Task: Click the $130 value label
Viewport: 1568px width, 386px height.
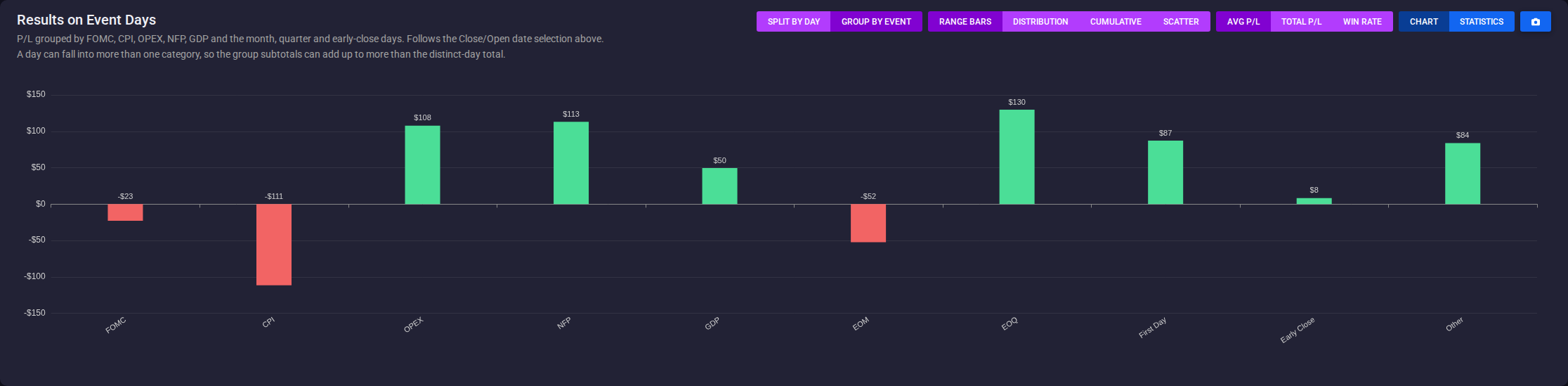Action: (x=1017, y=102)
